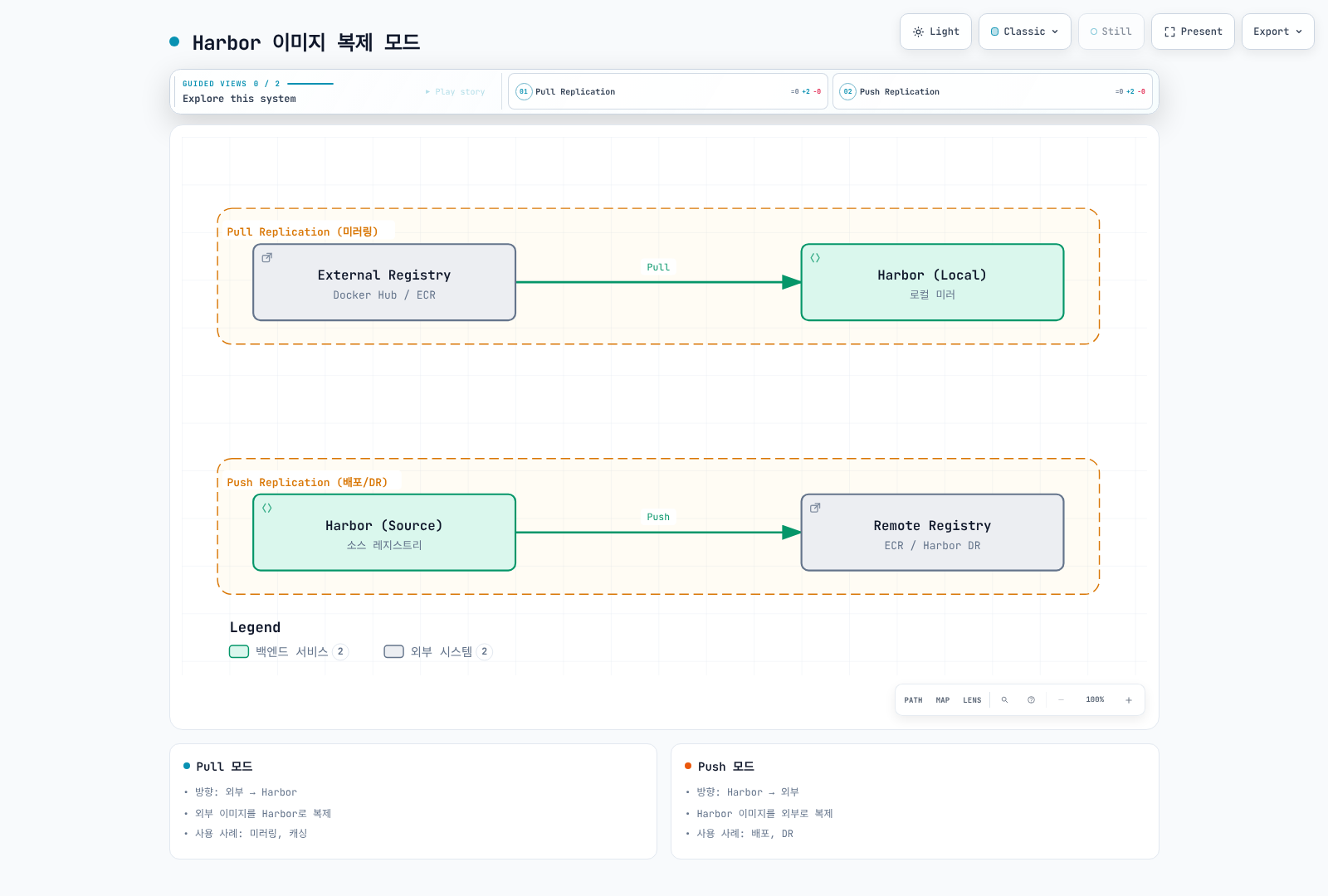Zoom in with the plus button

(x=1129, y=700)
